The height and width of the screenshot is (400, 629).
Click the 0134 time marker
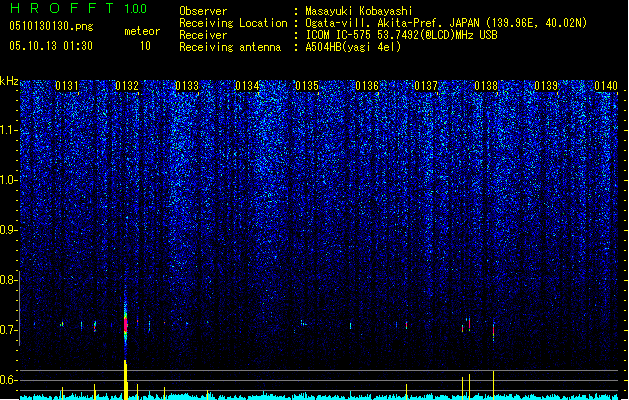pyautogui.click(x=247, y=86)
